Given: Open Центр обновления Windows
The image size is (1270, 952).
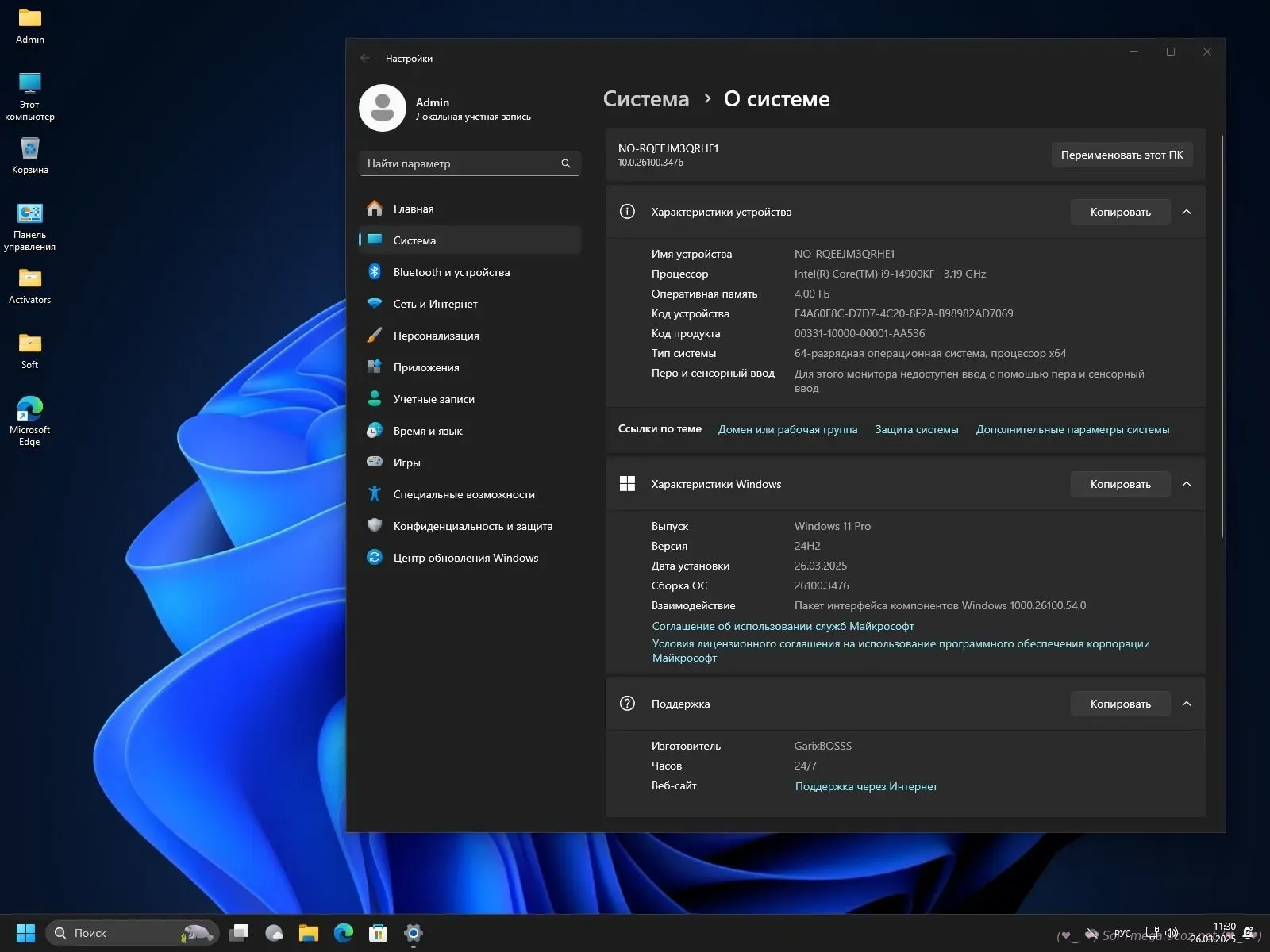Looking at the screenshot, I should coord(465,558).
